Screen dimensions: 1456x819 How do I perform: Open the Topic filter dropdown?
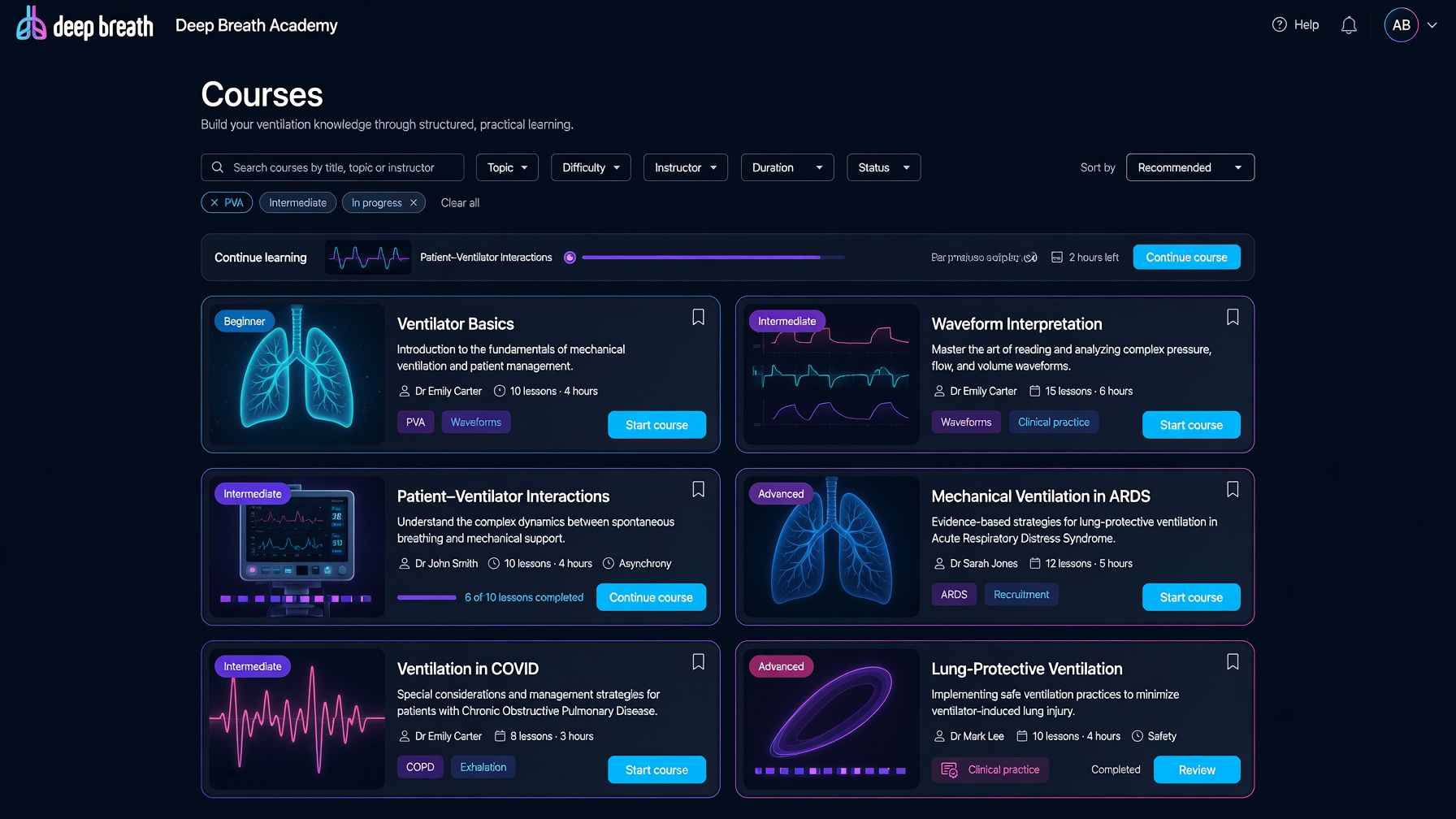(507, 167)
